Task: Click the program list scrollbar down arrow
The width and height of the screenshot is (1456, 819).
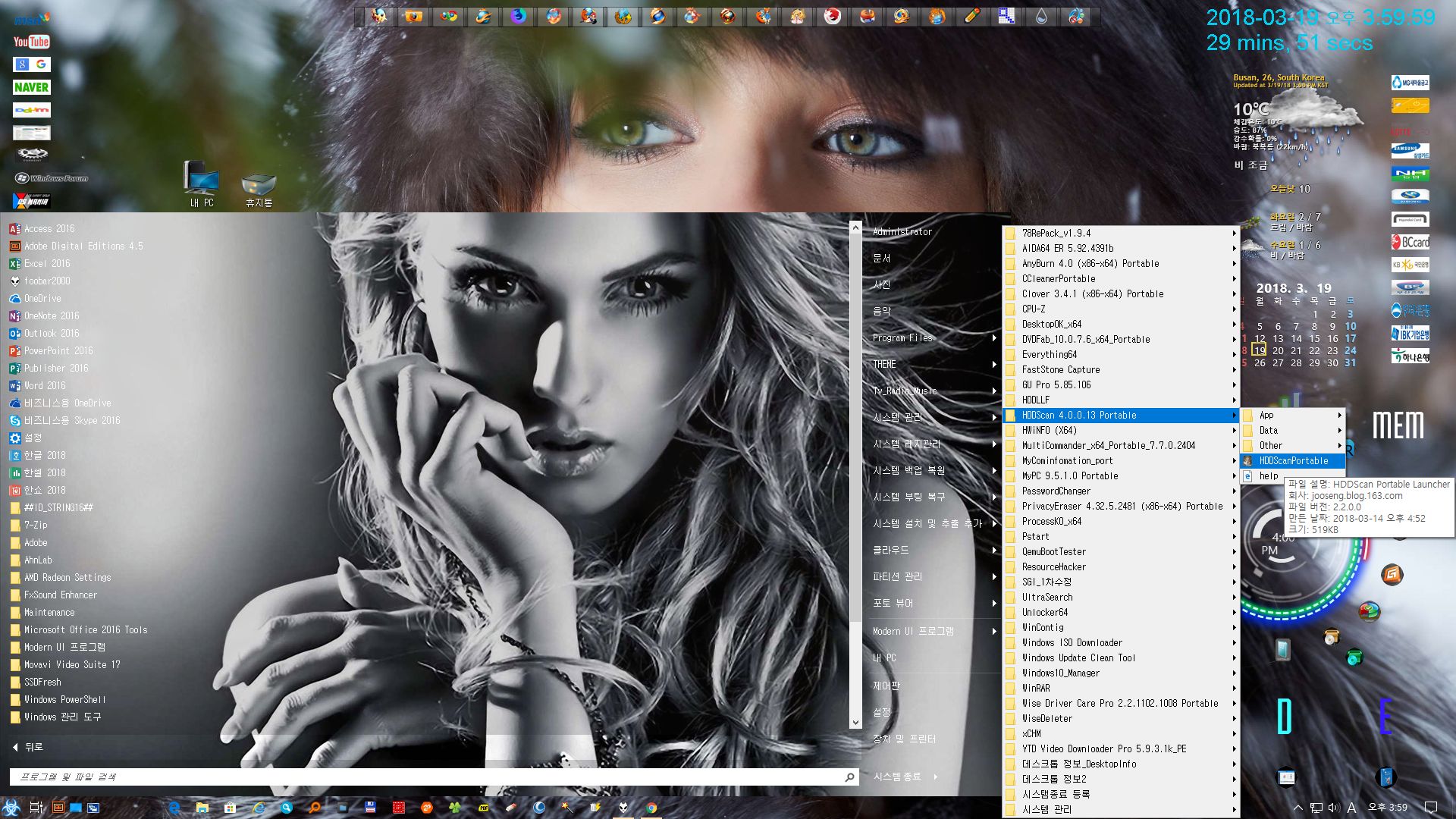Action: (x=855, y=723)
